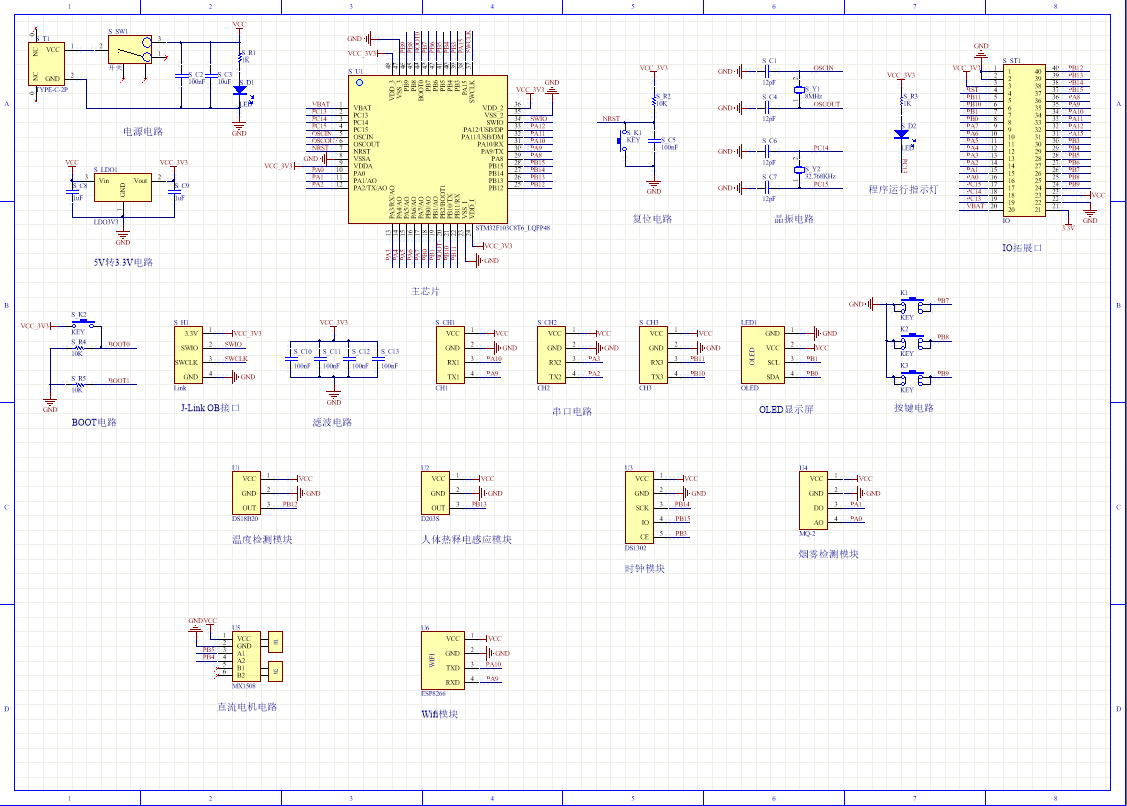
Task: Select the LDO3V3 regulator component
Action: (123, 187)
